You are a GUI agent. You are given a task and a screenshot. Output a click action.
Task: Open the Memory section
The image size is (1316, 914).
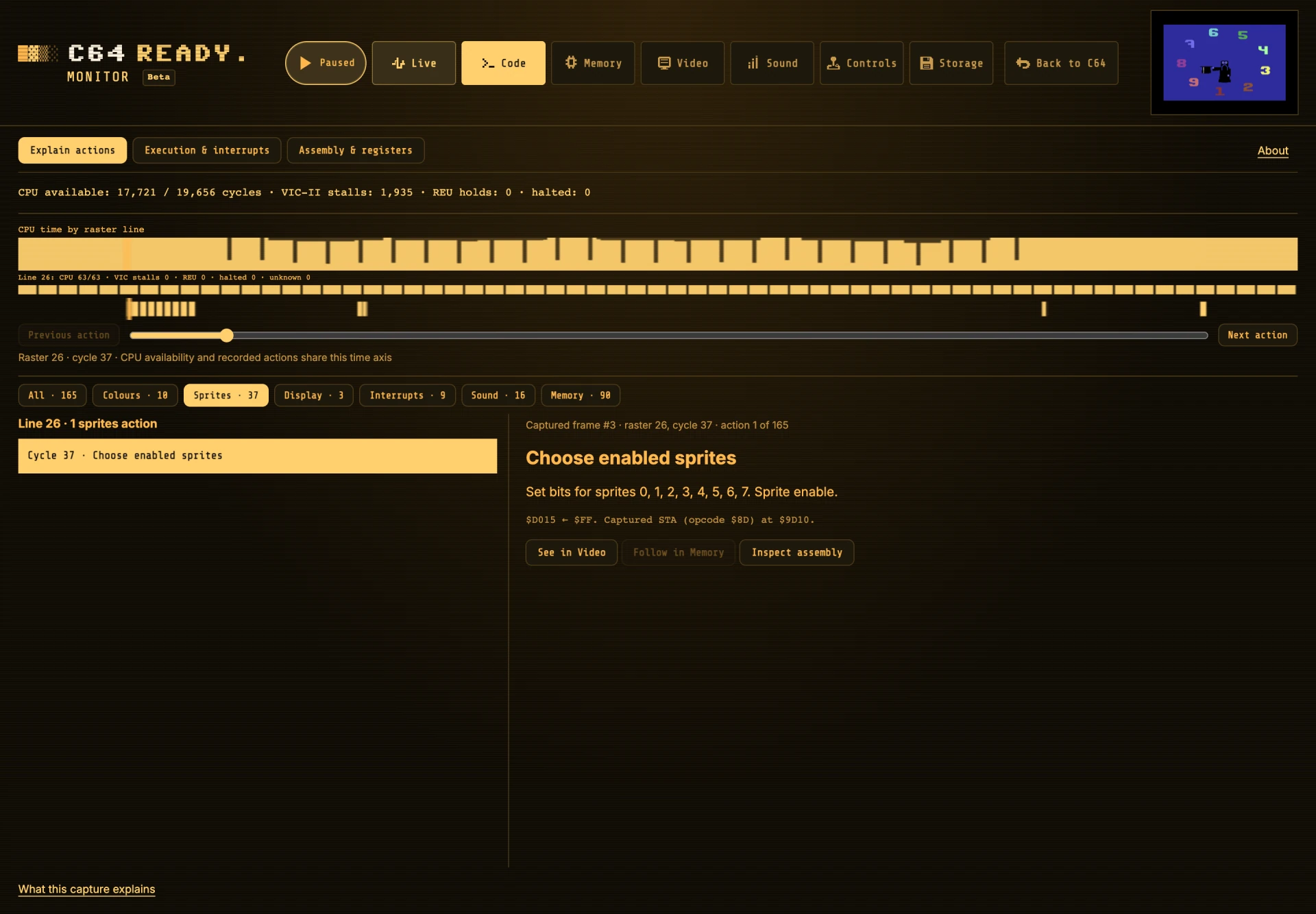click(x=593, y=63)
